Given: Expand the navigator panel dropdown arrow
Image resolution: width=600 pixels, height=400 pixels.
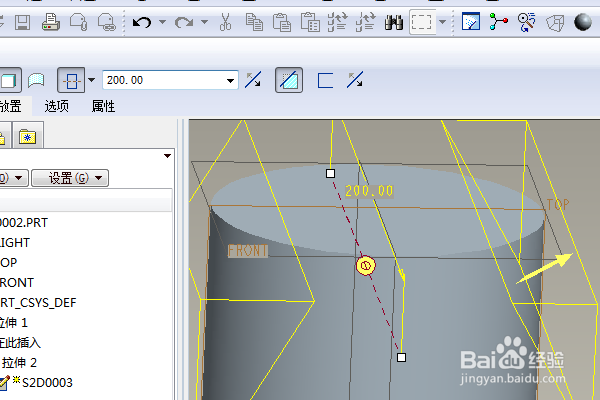Looking at the screenshot, I should pos(167,156).
